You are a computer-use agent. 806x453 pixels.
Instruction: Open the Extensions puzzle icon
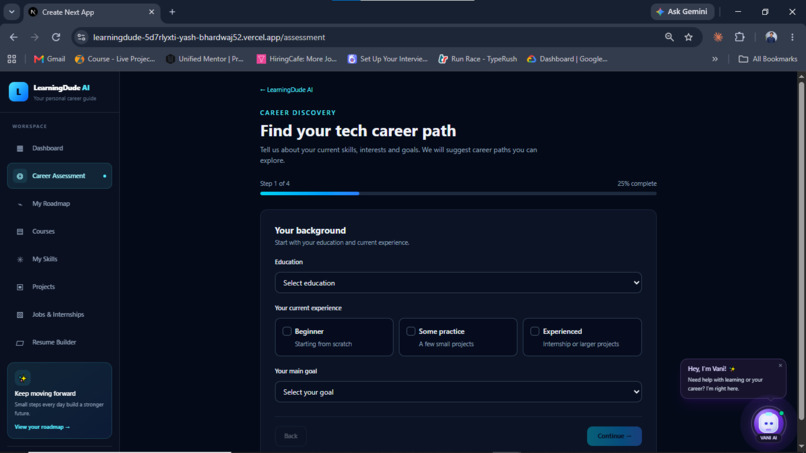pyautogui.click(x=740, y=37)
